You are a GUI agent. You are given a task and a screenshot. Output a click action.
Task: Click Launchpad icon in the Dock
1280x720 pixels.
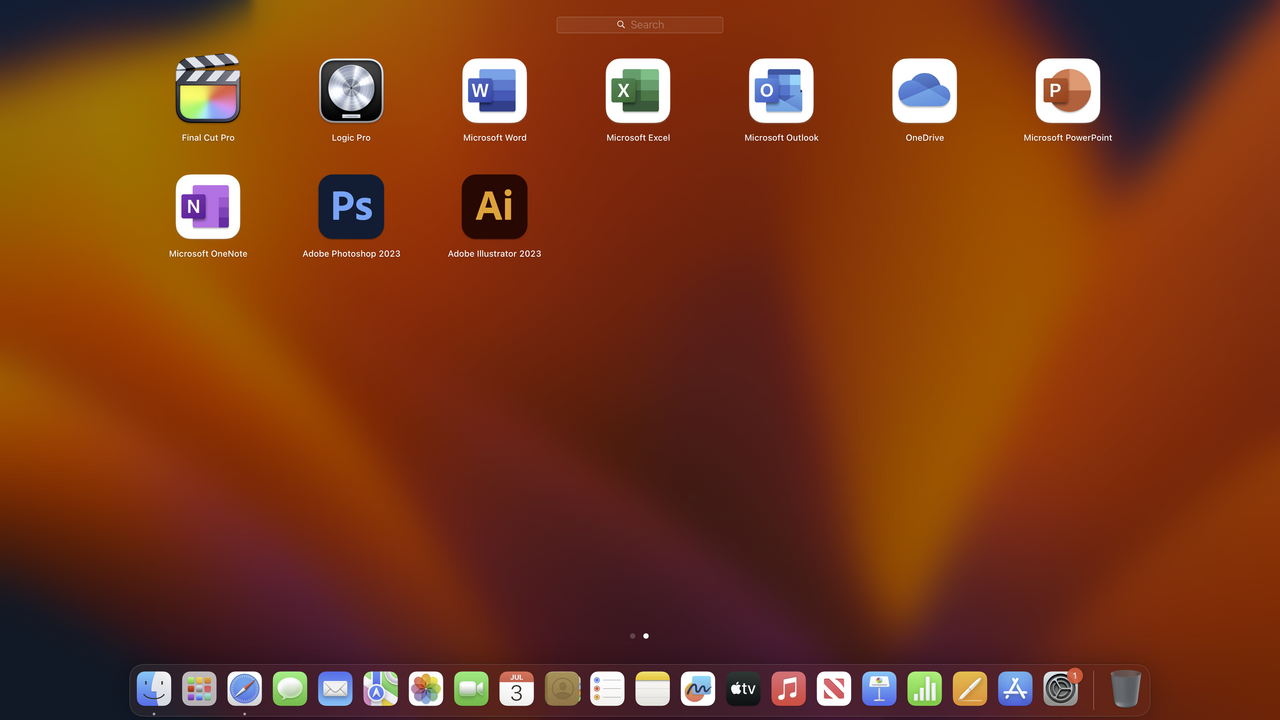point(199,689)
